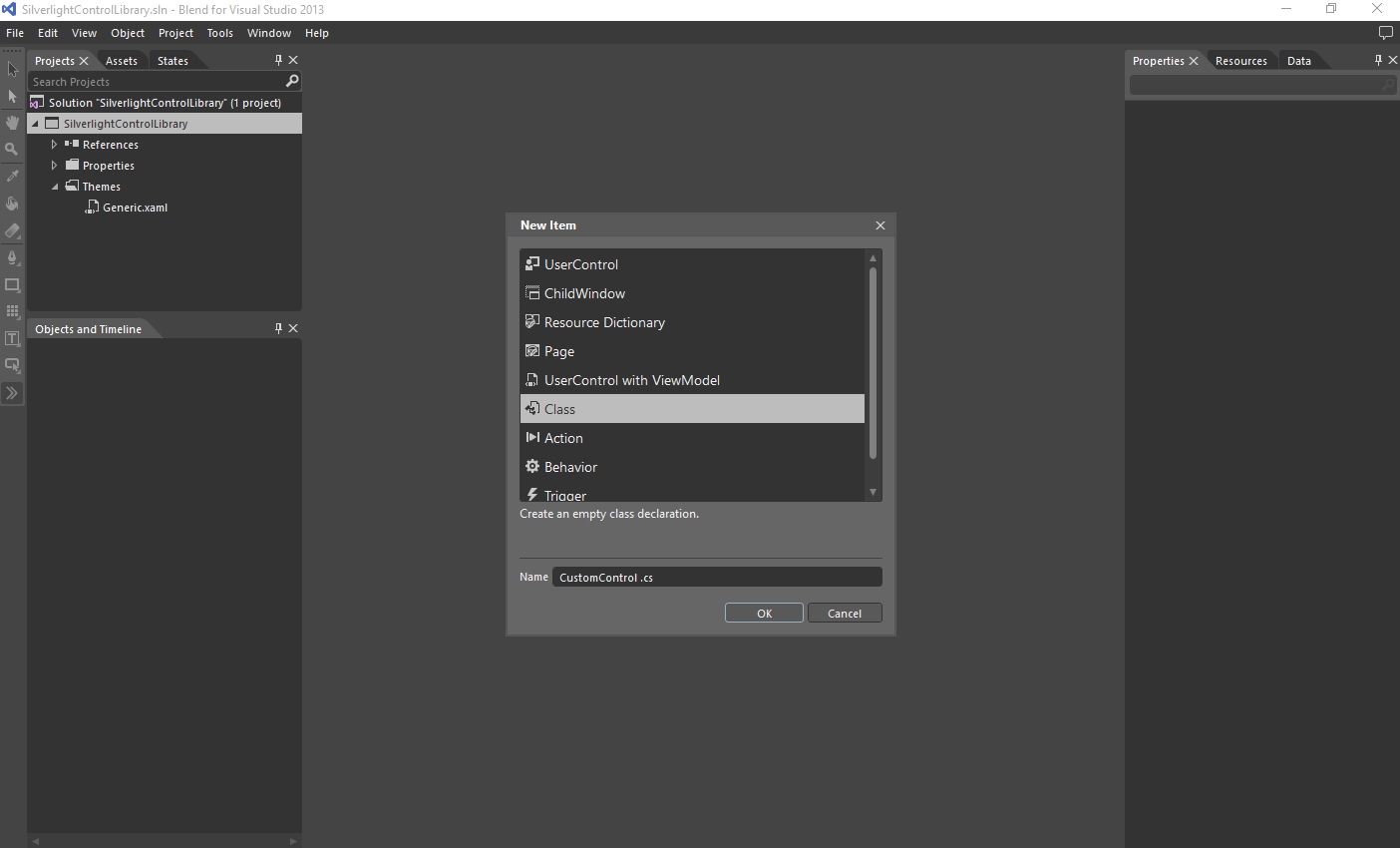Collapse the Themes folder
The image size is (1400, 848).
coord(55,187)
